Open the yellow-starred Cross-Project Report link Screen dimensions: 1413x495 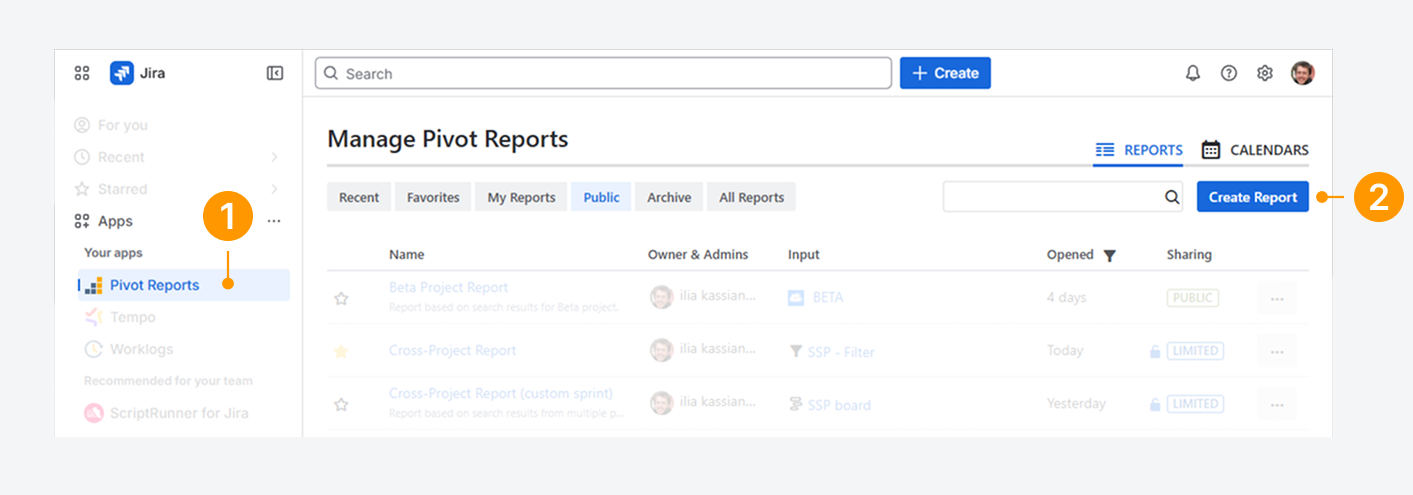tap(452, 350)
